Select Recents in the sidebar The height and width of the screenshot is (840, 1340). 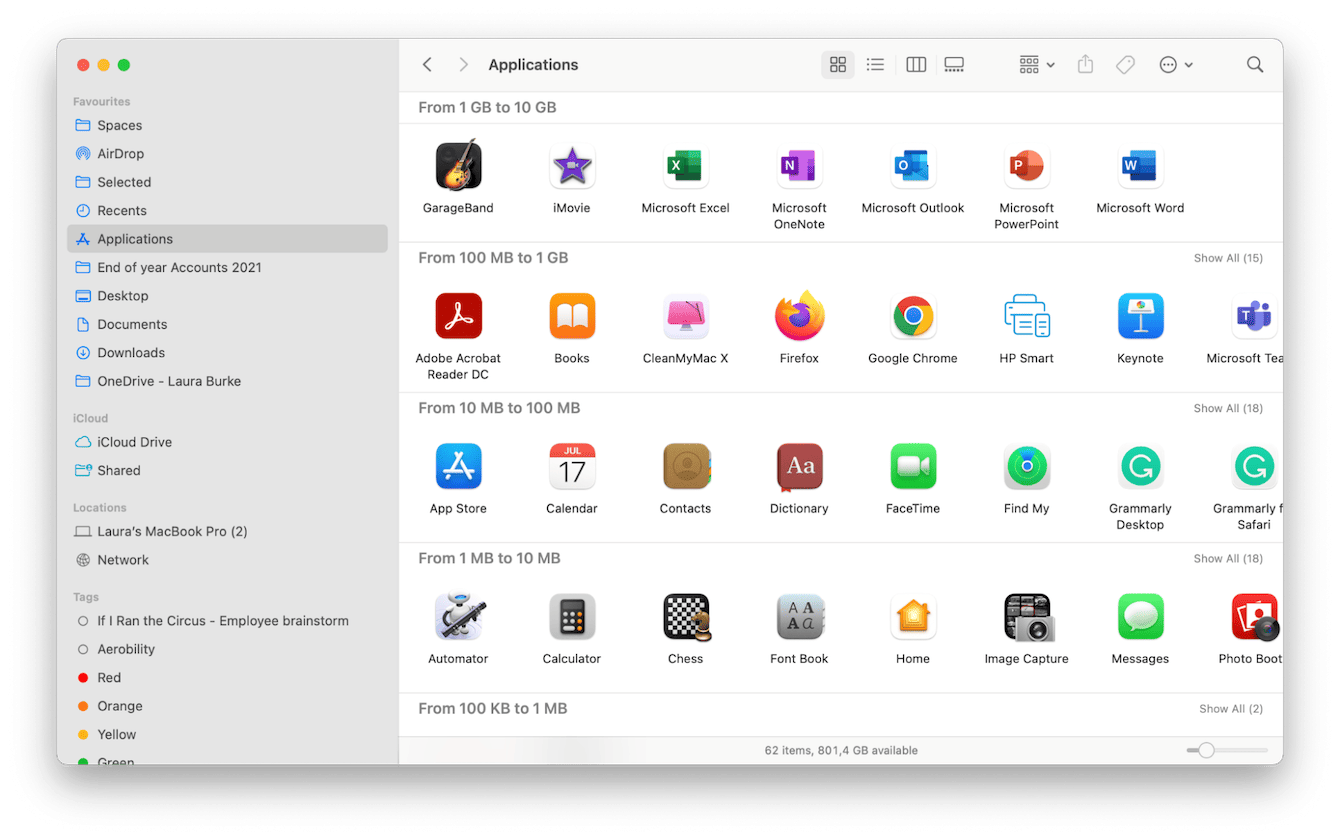(x=227, y=211)
